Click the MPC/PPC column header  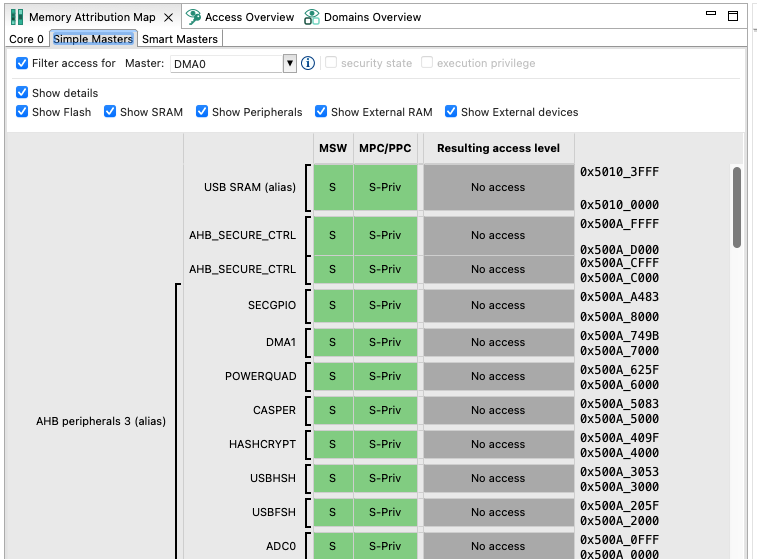coord(385,148)
